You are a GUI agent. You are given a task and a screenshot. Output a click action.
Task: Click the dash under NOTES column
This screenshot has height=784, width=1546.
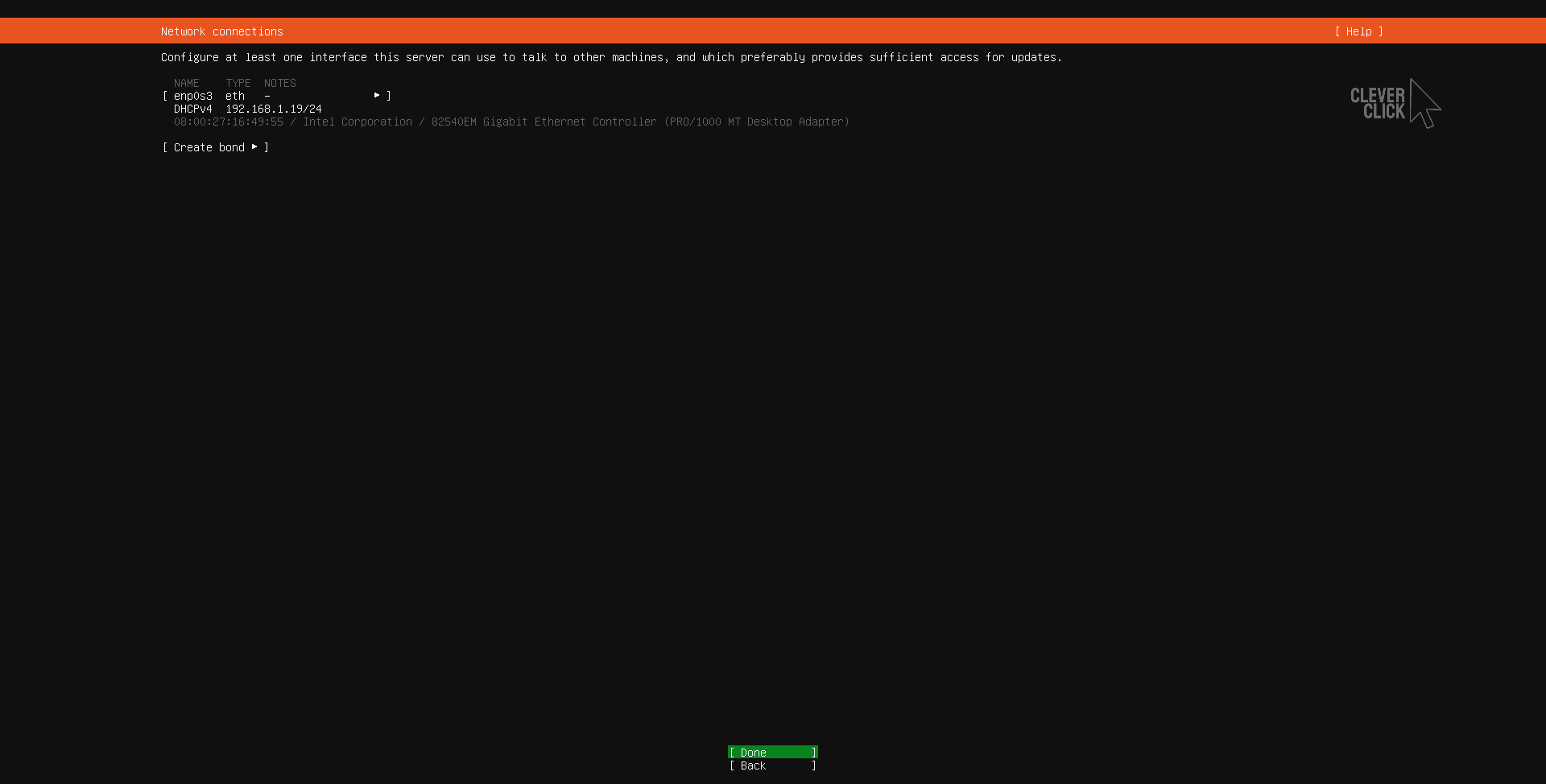click(267, 96)
